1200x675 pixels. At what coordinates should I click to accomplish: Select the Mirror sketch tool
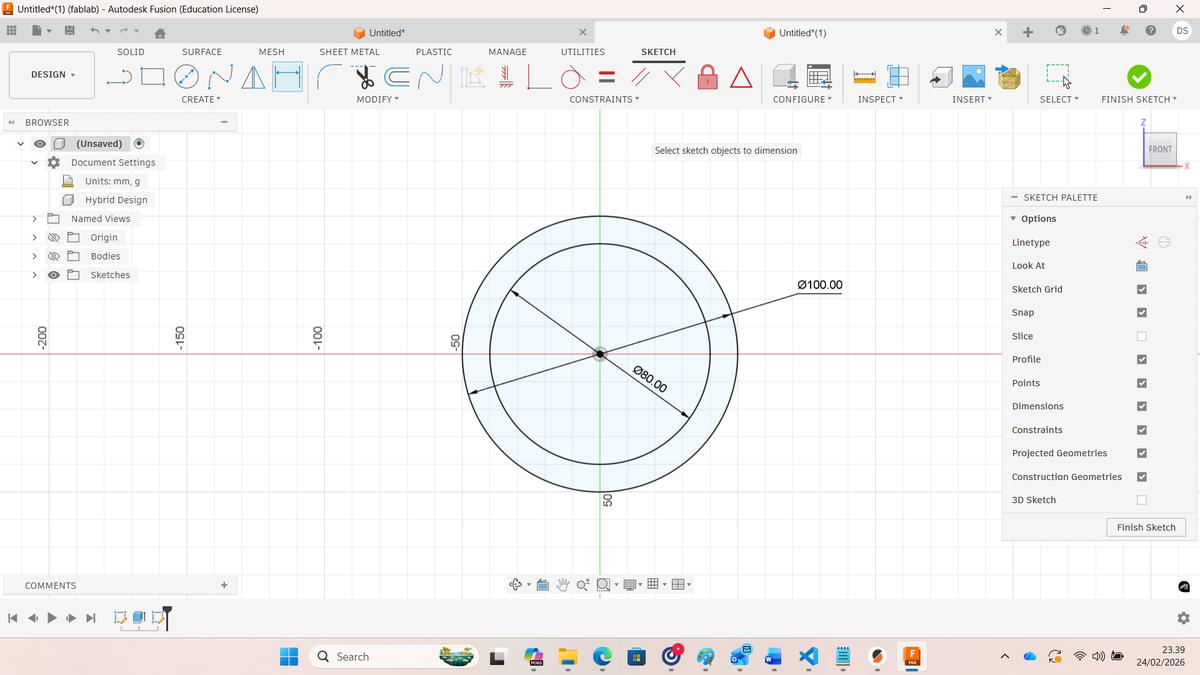253,77
